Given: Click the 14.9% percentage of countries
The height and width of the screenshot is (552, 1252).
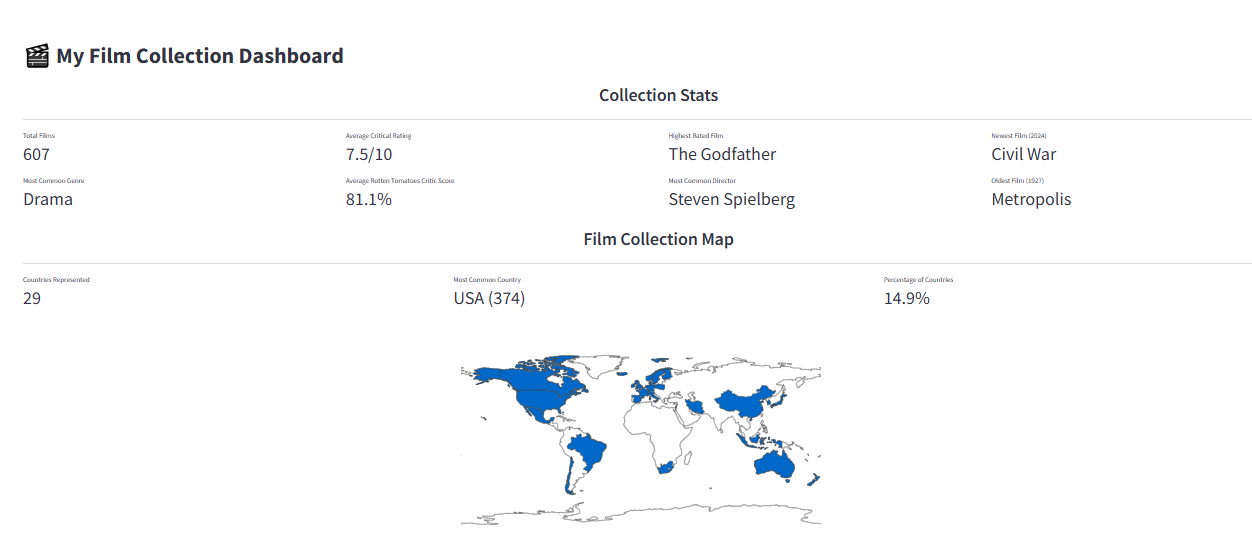Looking at the screenshot, I should pos(906,298).
